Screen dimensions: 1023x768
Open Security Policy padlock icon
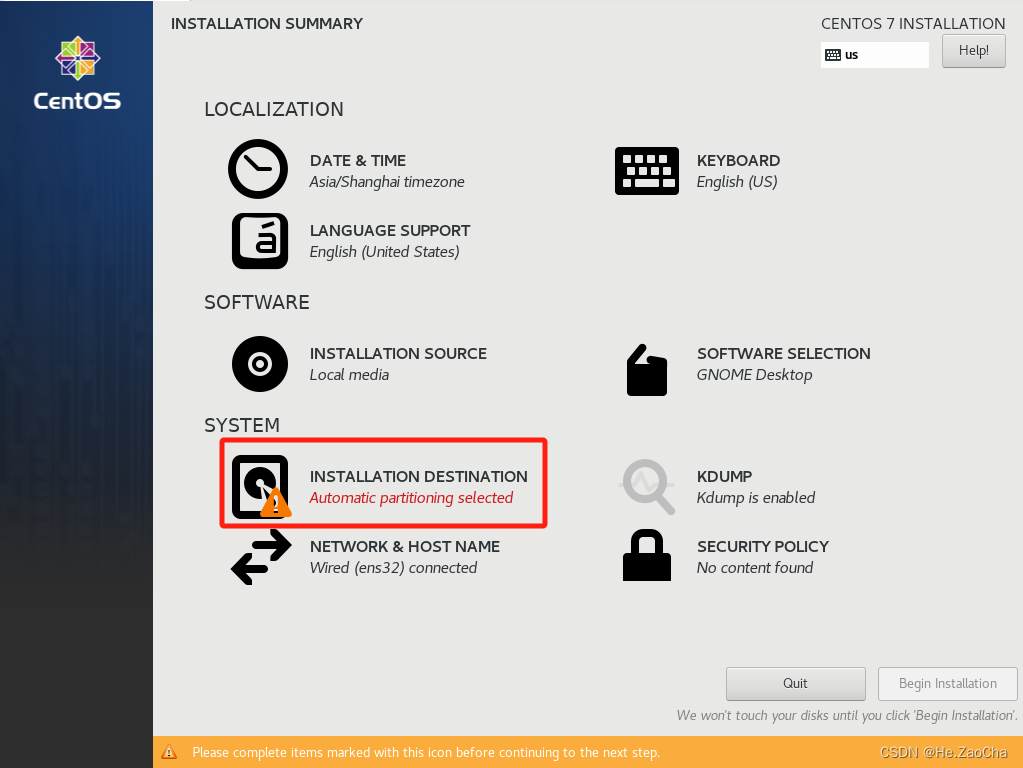(x=647, y=555)
